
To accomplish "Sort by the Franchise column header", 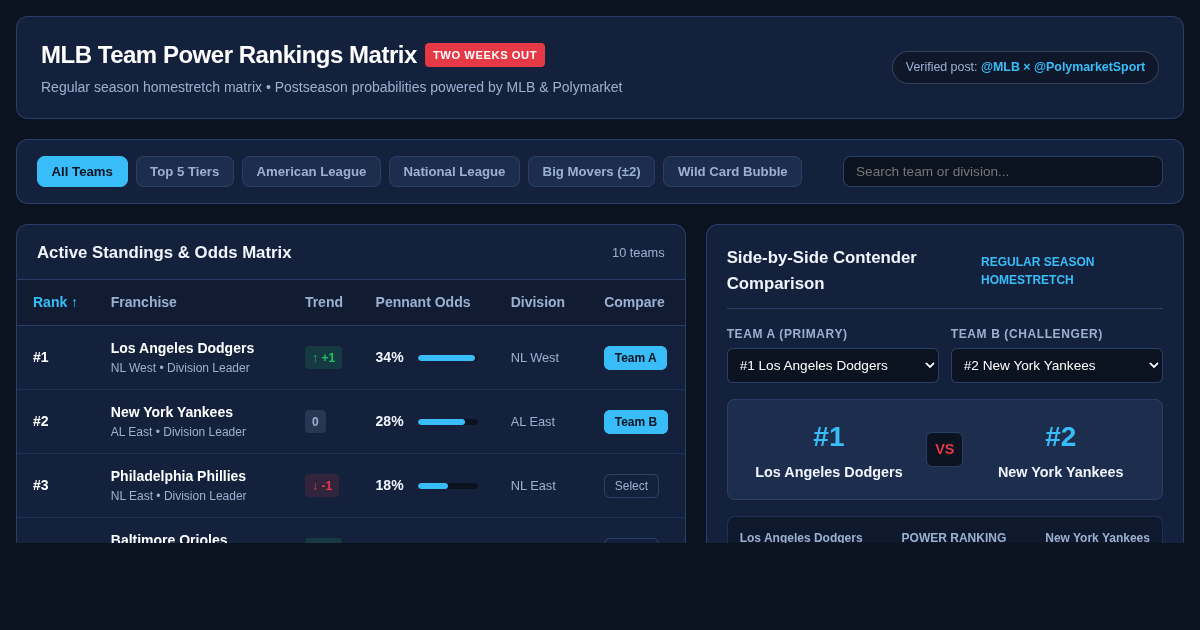I will point(144,302).
